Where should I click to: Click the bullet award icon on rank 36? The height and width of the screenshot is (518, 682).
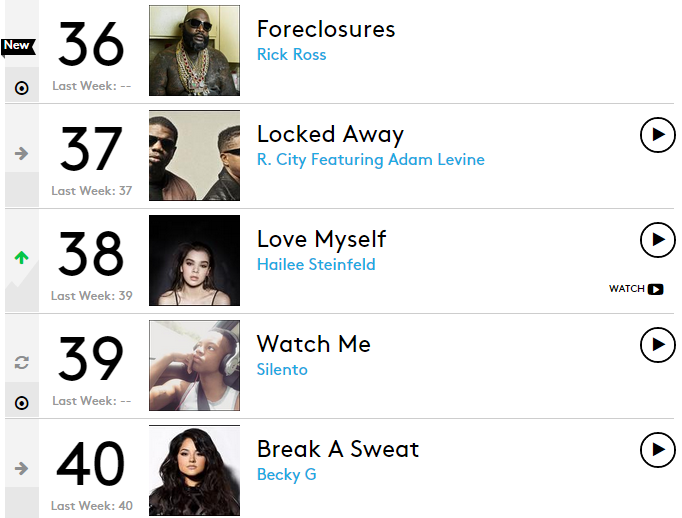pyautogui.click(x=22, y=88)
